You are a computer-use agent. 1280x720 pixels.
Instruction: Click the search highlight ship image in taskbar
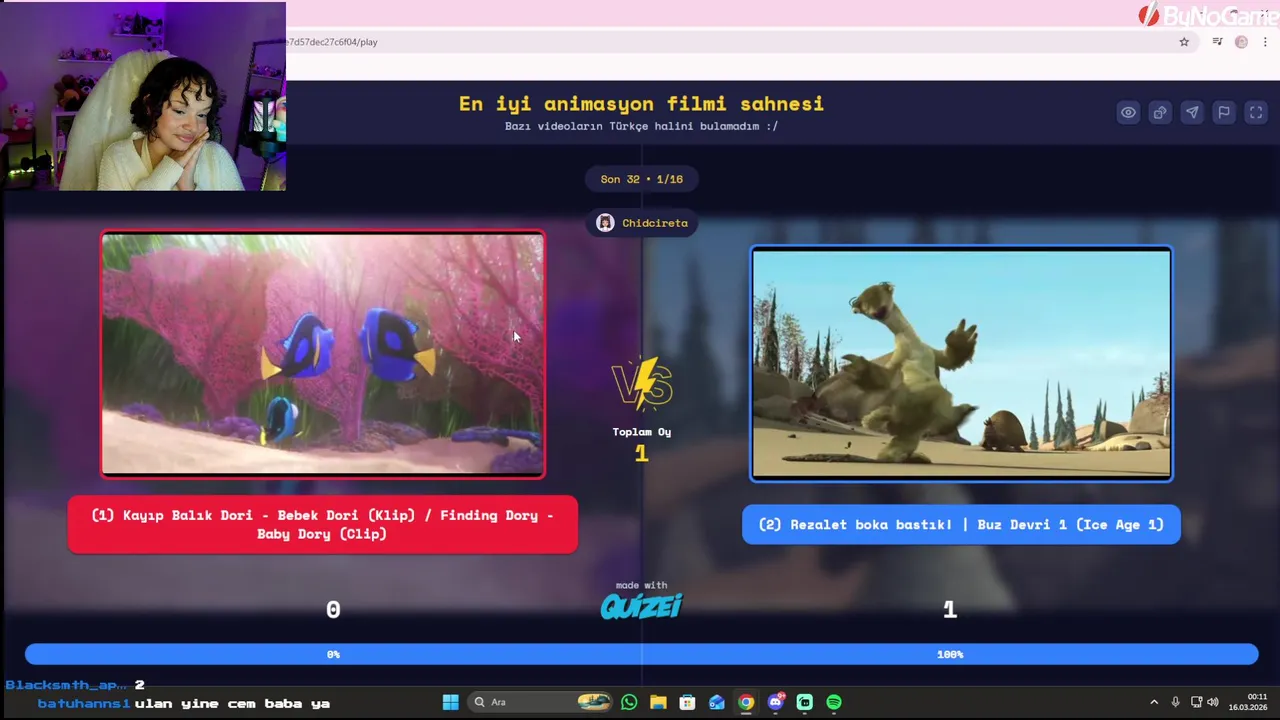594,702
